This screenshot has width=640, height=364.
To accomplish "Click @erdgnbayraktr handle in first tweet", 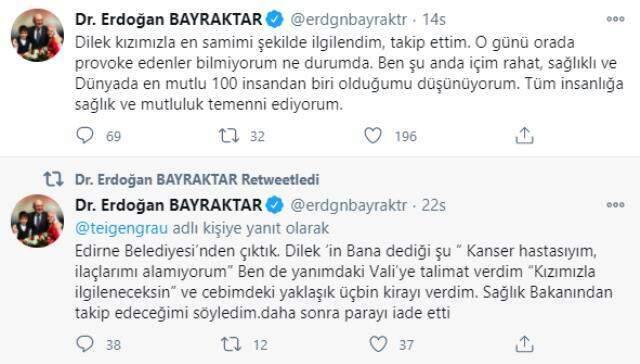I will pos(349,20).
